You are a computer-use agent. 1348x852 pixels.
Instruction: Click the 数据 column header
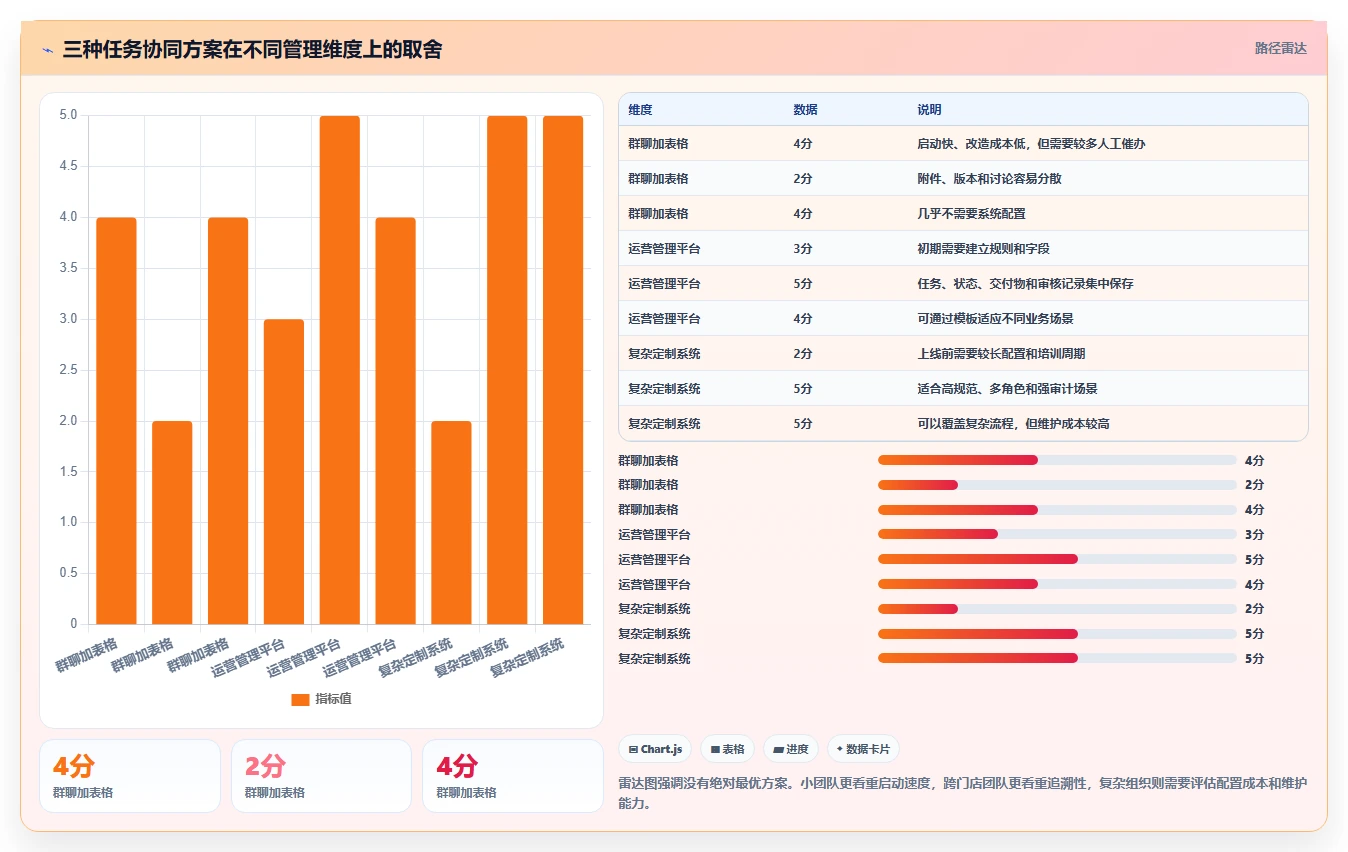click(x=805, y=110)
